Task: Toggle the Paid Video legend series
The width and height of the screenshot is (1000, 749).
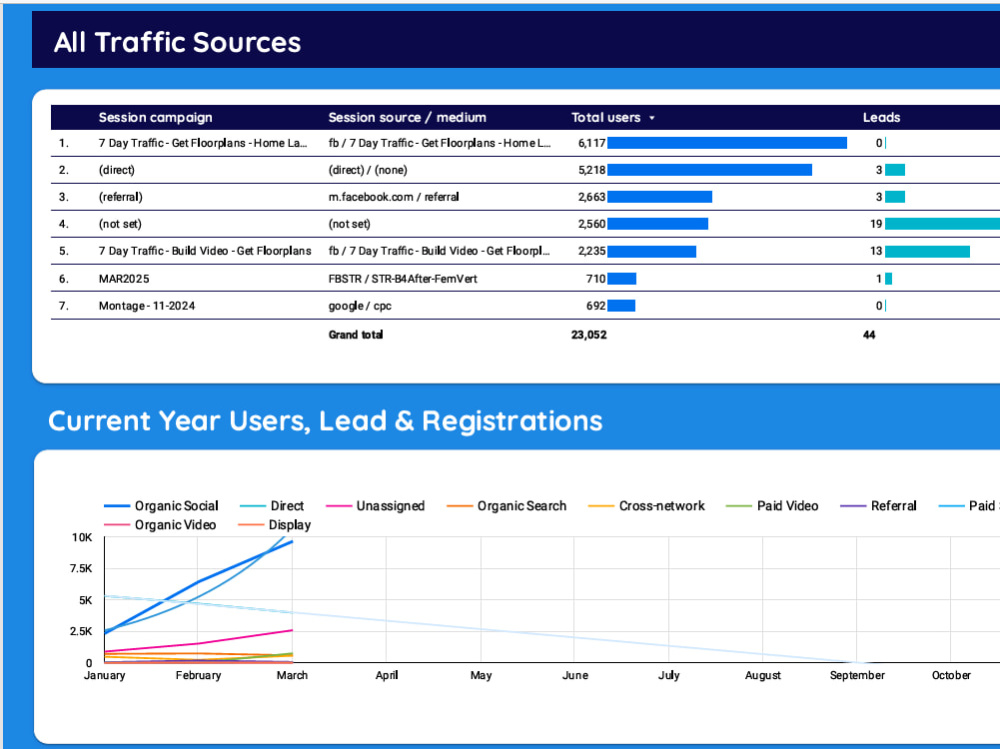Action: point(772,506)
